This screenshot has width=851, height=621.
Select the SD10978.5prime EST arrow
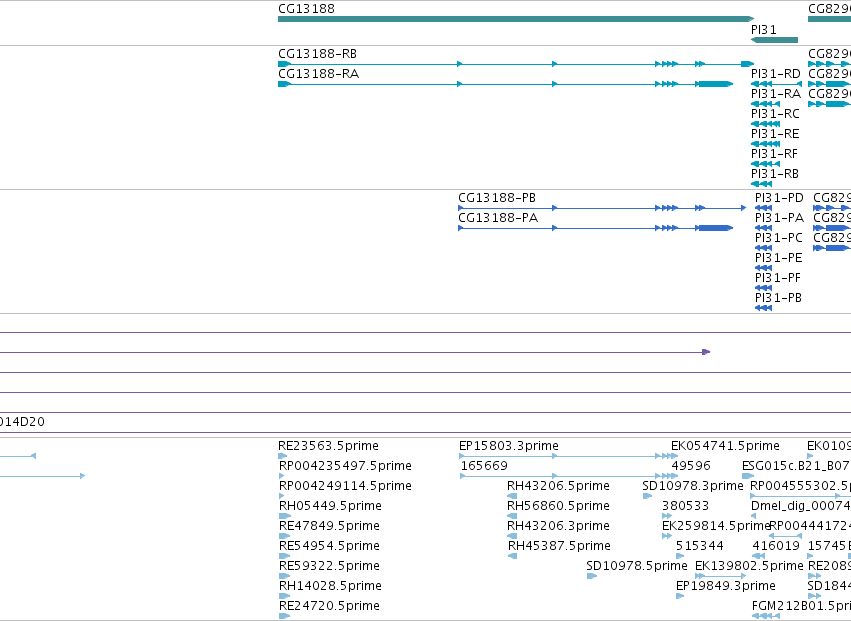point(592,576)
